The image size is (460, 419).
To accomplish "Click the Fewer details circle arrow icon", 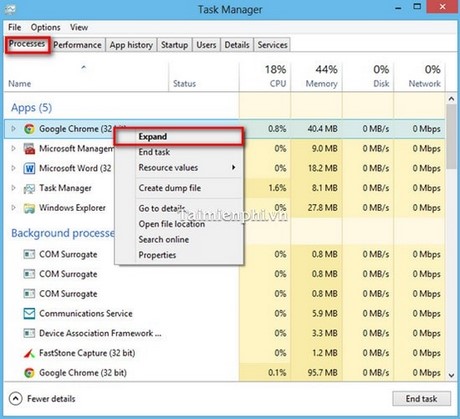I will click(16, 399).
